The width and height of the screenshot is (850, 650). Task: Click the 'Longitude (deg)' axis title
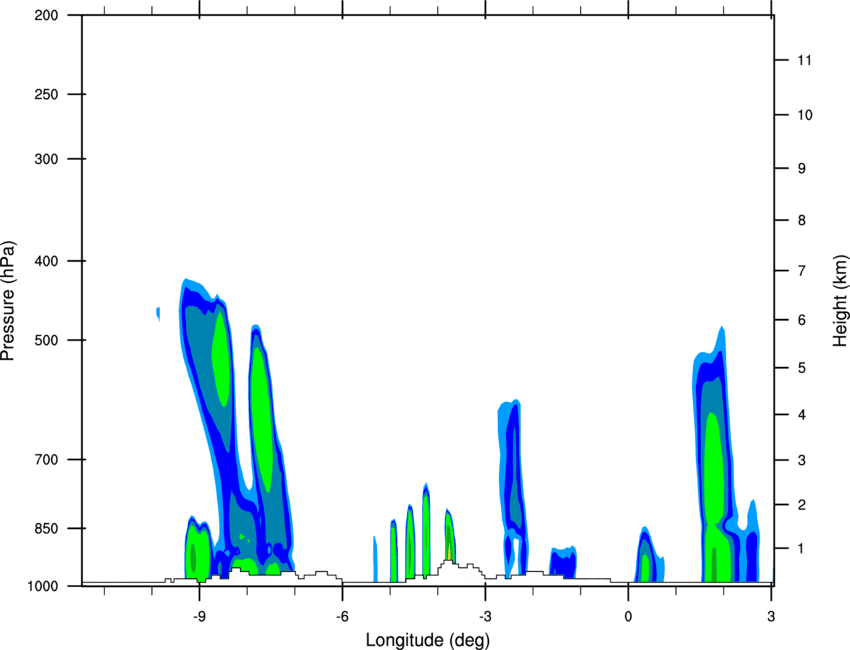tap(428, 640)
